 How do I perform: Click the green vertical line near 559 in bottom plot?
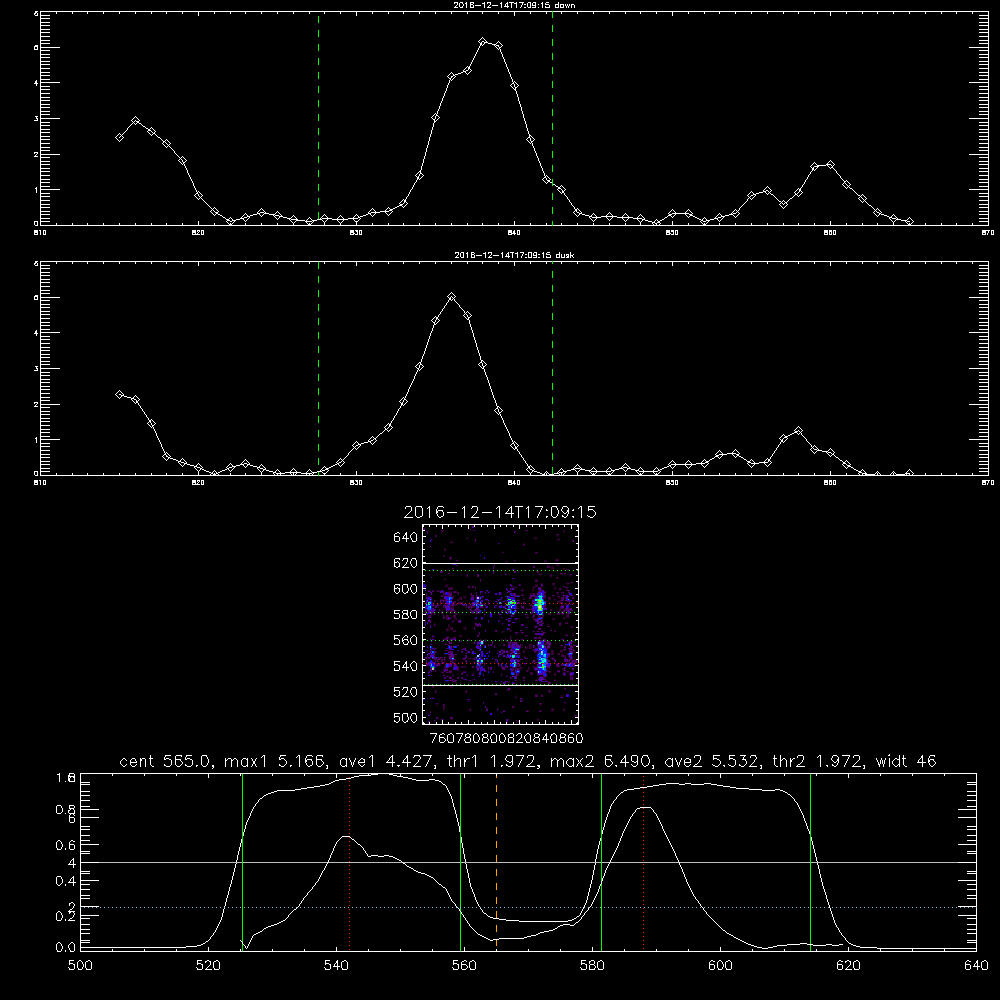pyautogui.click(x=460, y=862)
